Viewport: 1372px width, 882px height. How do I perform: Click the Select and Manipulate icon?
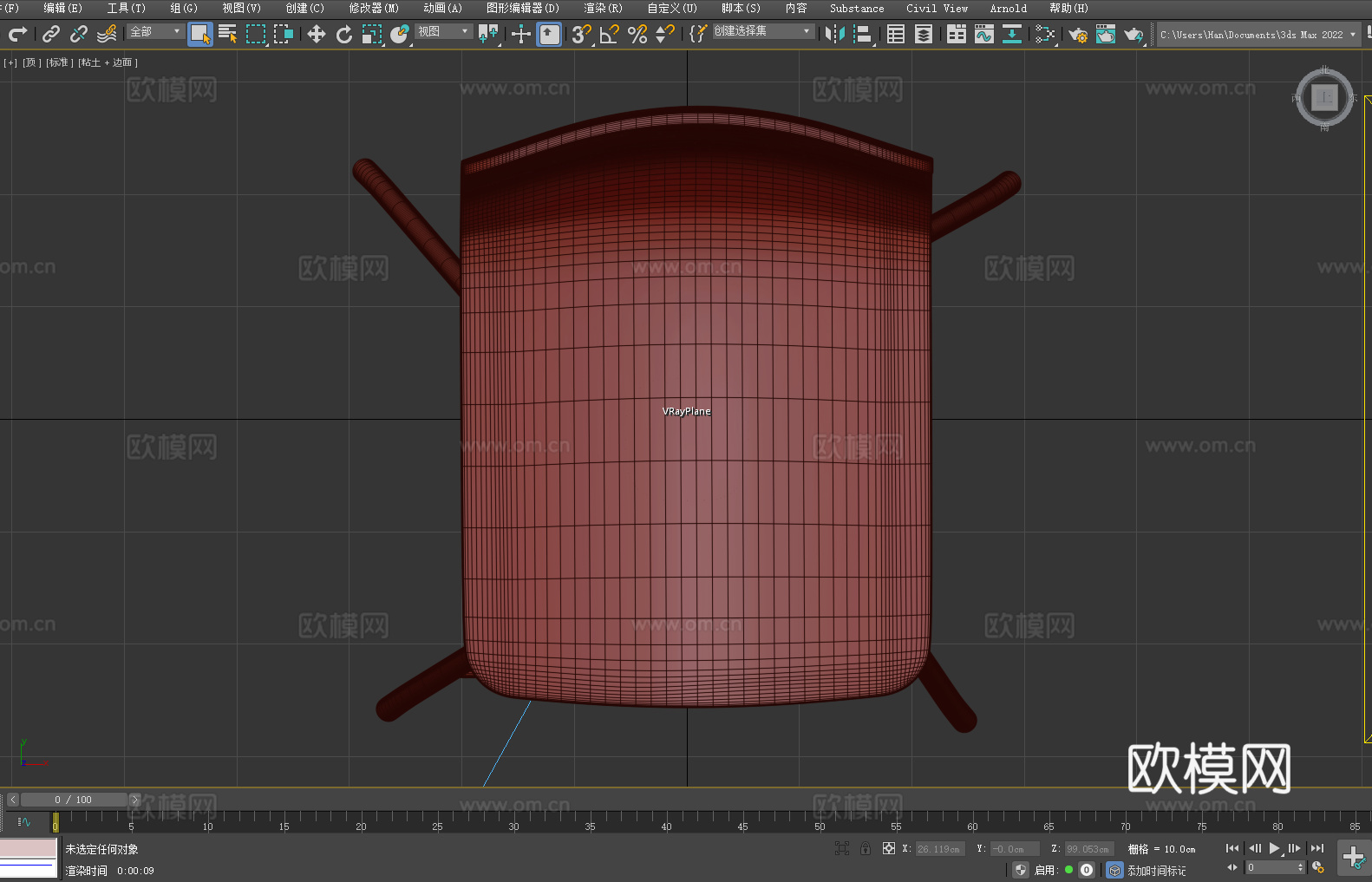point(520,34)
